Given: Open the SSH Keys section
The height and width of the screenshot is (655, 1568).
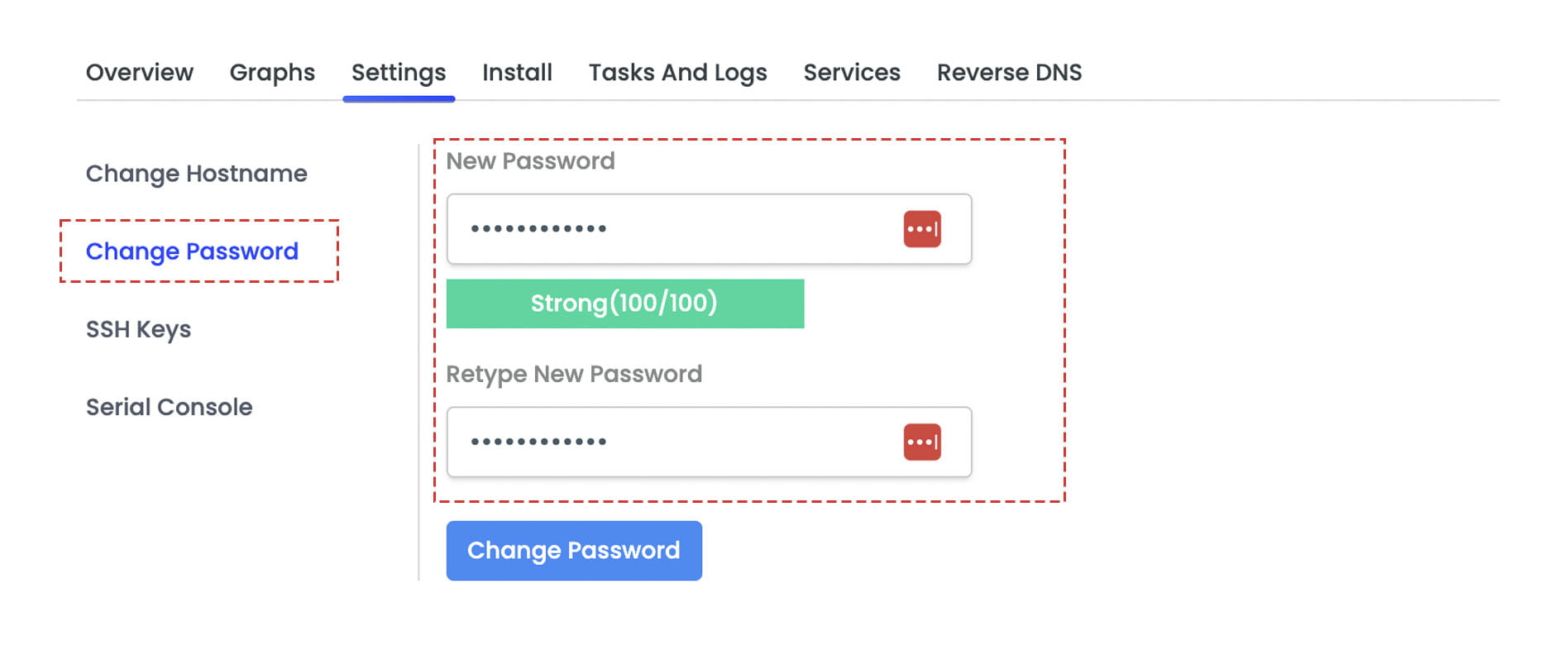Looking at the screenshot, I should 138,329.
